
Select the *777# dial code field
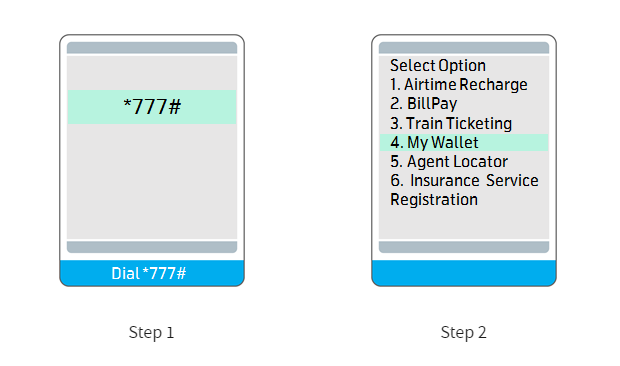[152, 107]
